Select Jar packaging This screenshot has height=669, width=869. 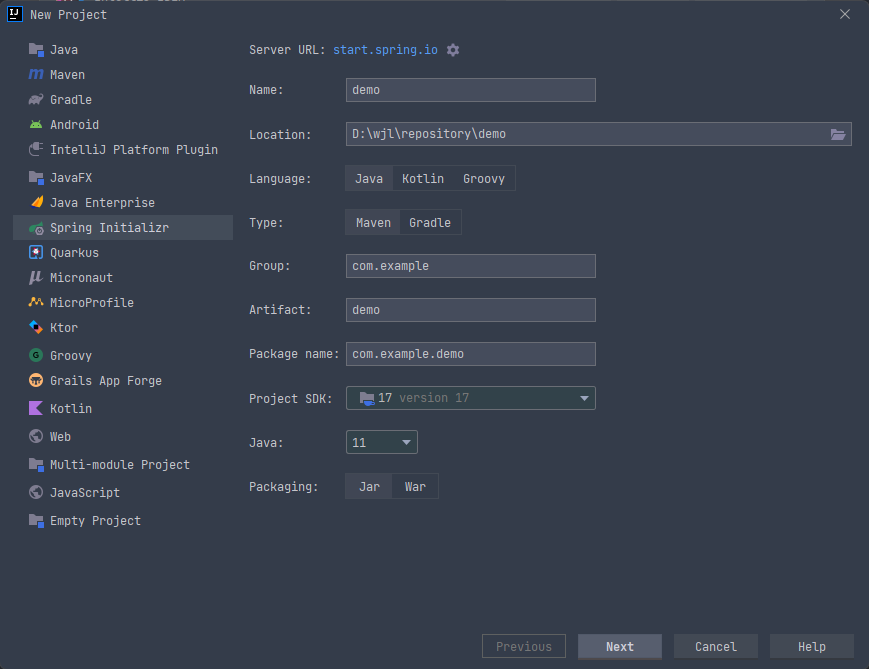(369, 487)
